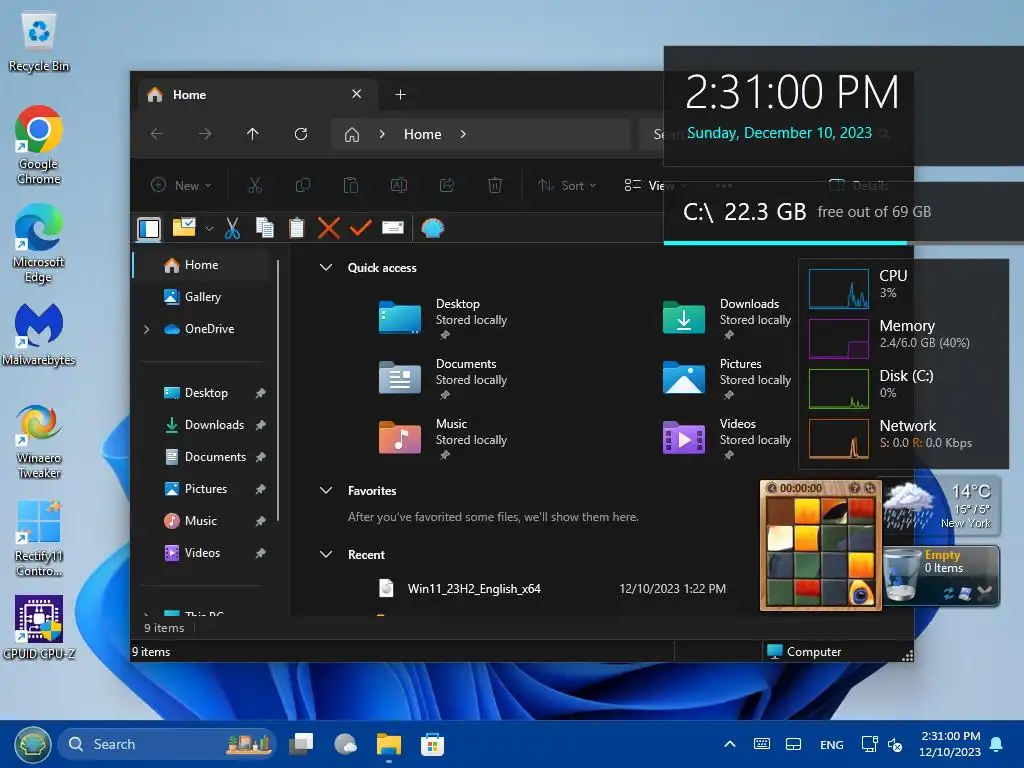Click the Share icon in command bar
The height and width of the screenshot is (768, 1024).
tap(447, 185)
